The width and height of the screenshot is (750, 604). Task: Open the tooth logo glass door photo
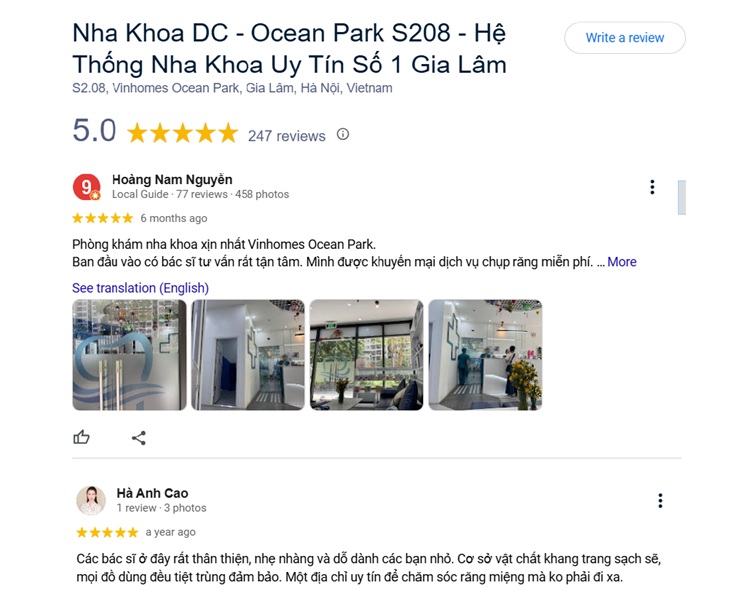[129, 355]
